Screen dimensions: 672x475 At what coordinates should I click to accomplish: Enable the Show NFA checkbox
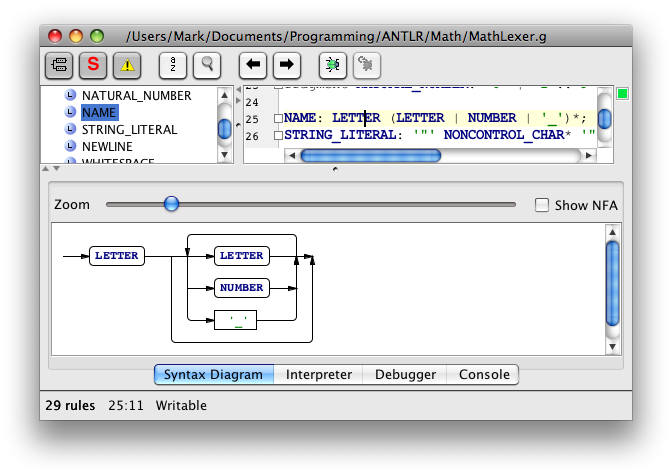542,205
